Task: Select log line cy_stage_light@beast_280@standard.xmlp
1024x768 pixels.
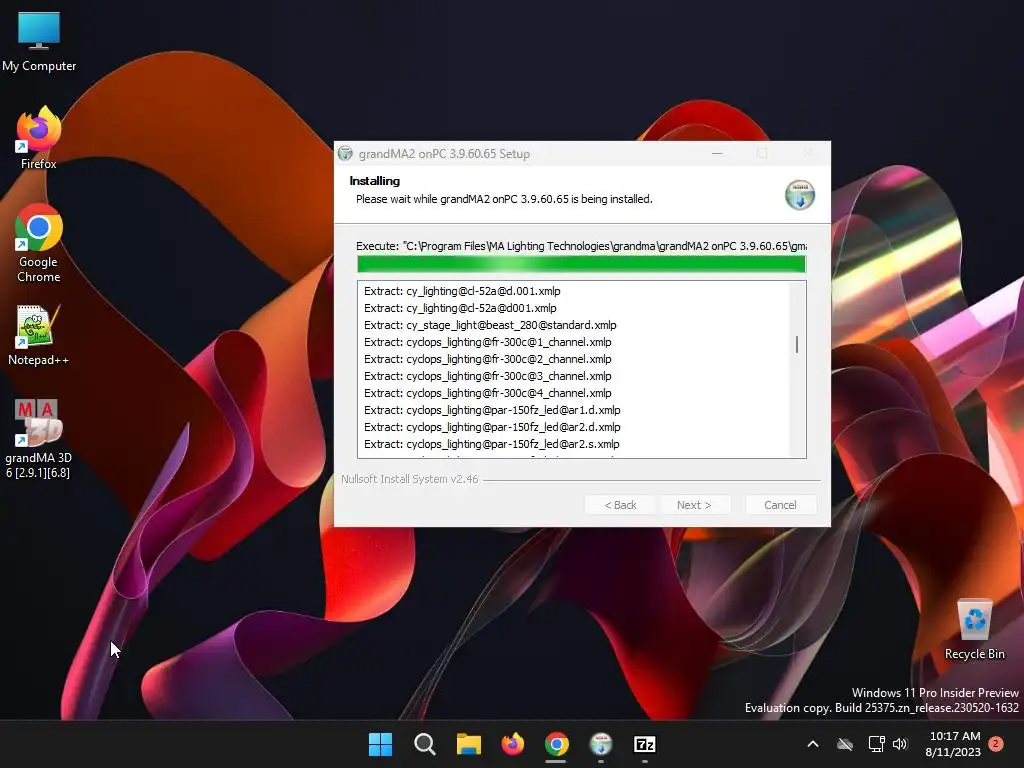Action: (x=490, y=325)
